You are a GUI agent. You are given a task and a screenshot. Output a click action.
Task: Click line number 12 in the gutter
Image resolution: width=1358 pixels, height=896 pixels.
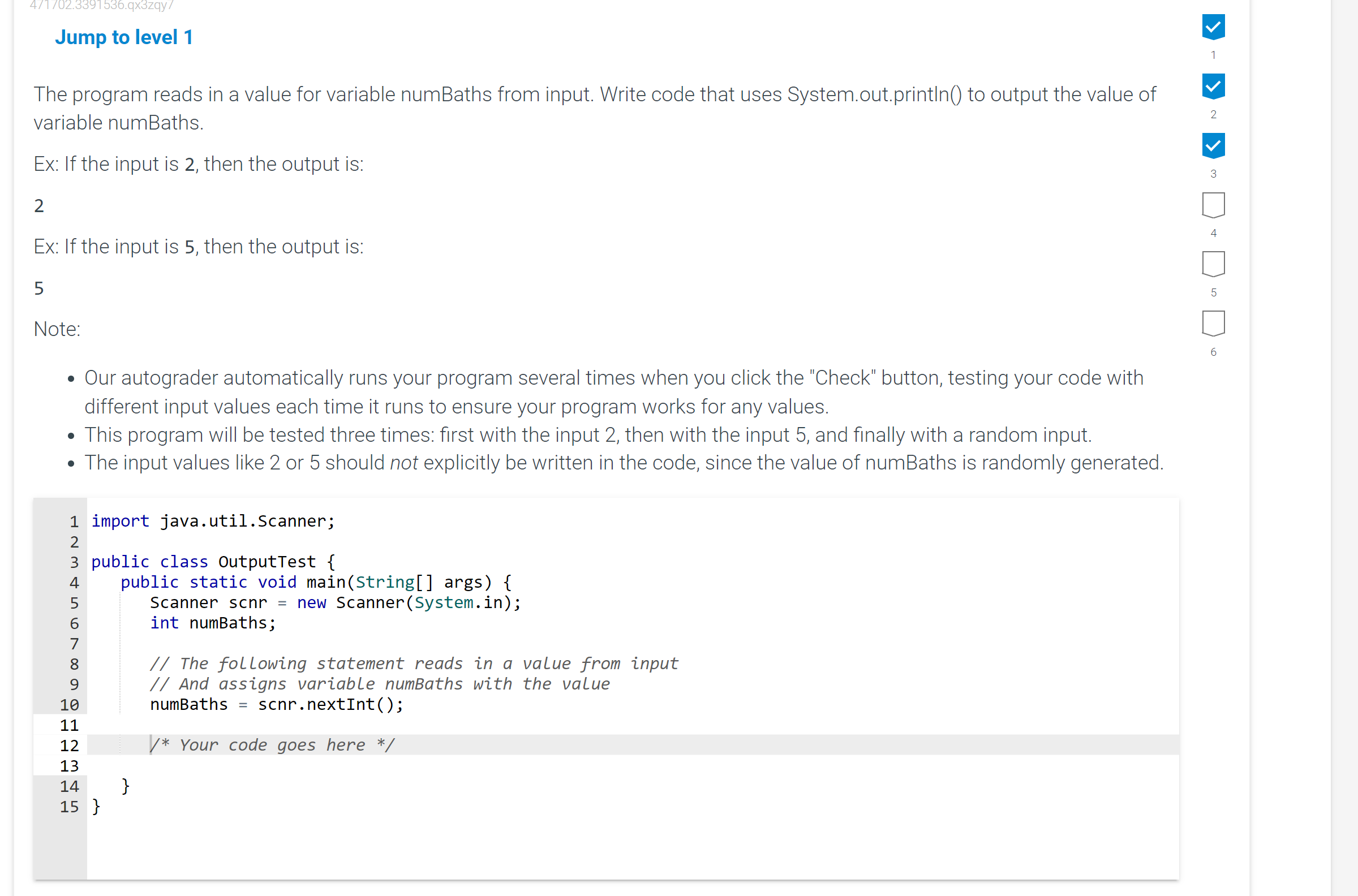(x=69, y=745)
